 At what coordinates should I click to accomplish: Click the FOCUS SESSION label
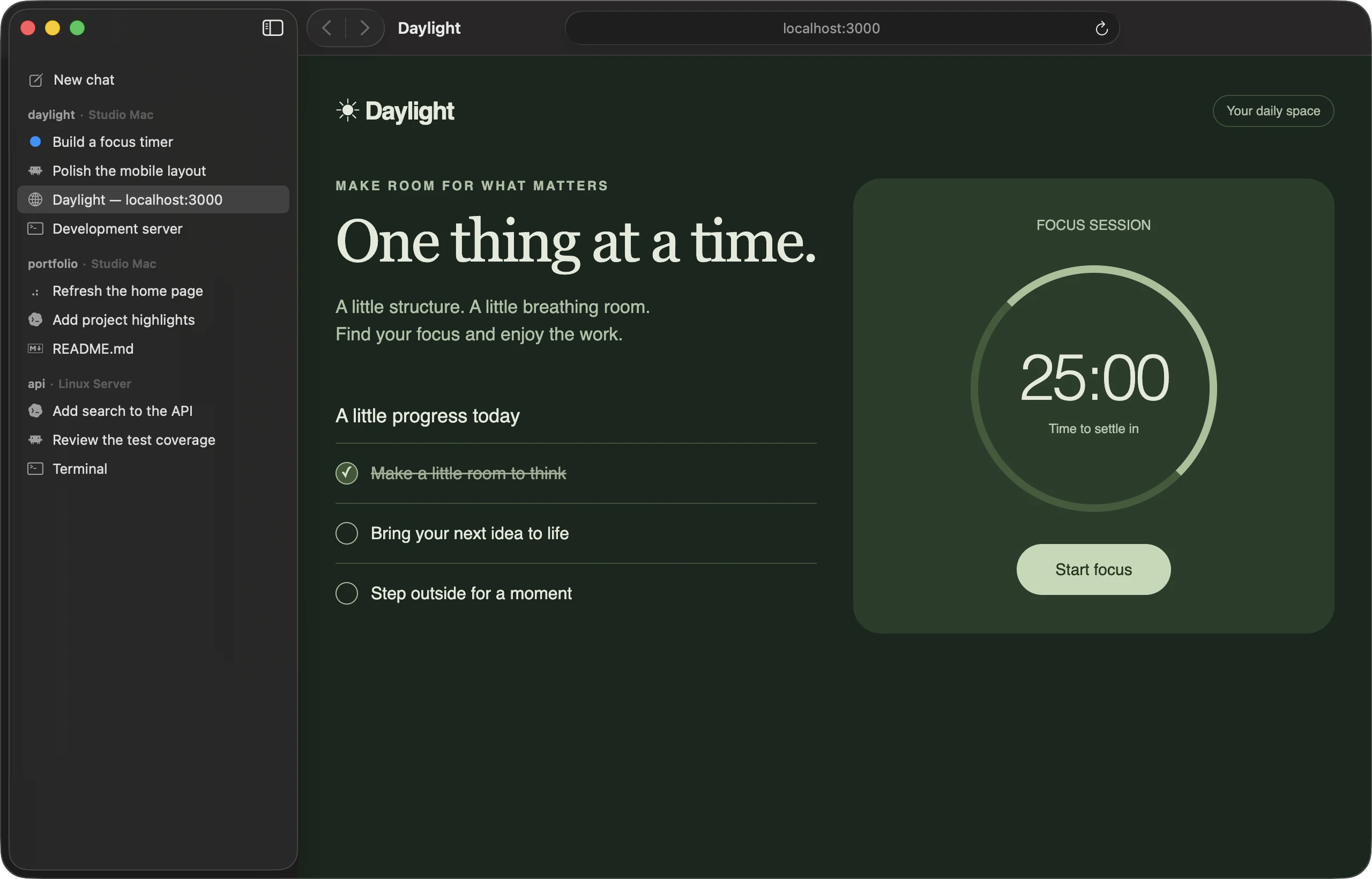pyautogui.click(x=1093, y=225)
